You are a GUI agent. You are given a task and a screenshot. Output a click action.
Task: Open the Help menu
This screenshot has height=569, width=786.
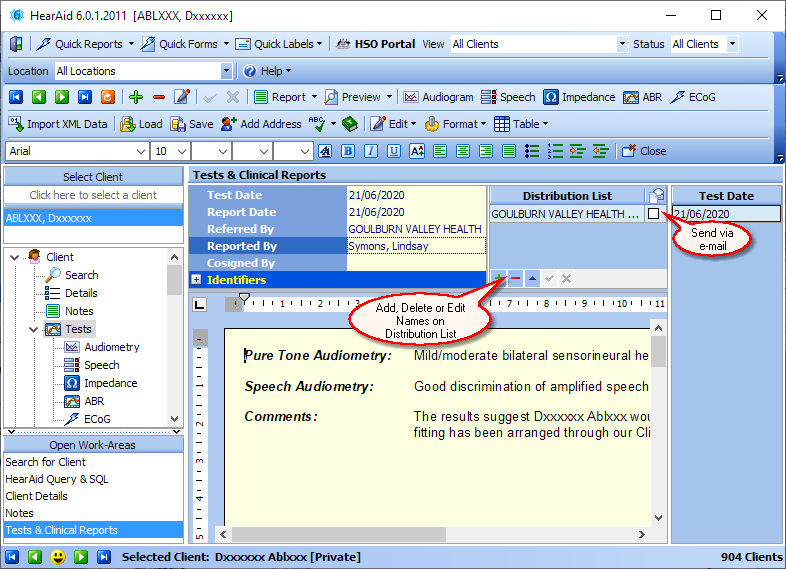click(x=267, y=71)
